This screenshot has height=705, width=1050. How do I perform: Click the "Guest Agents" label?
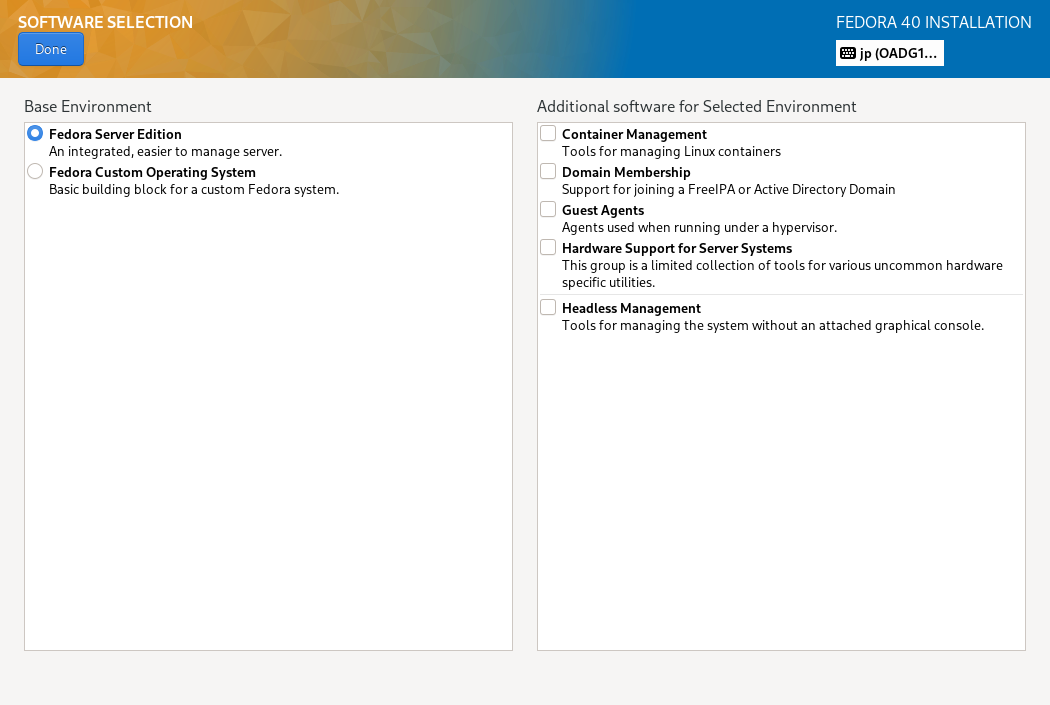603,210
